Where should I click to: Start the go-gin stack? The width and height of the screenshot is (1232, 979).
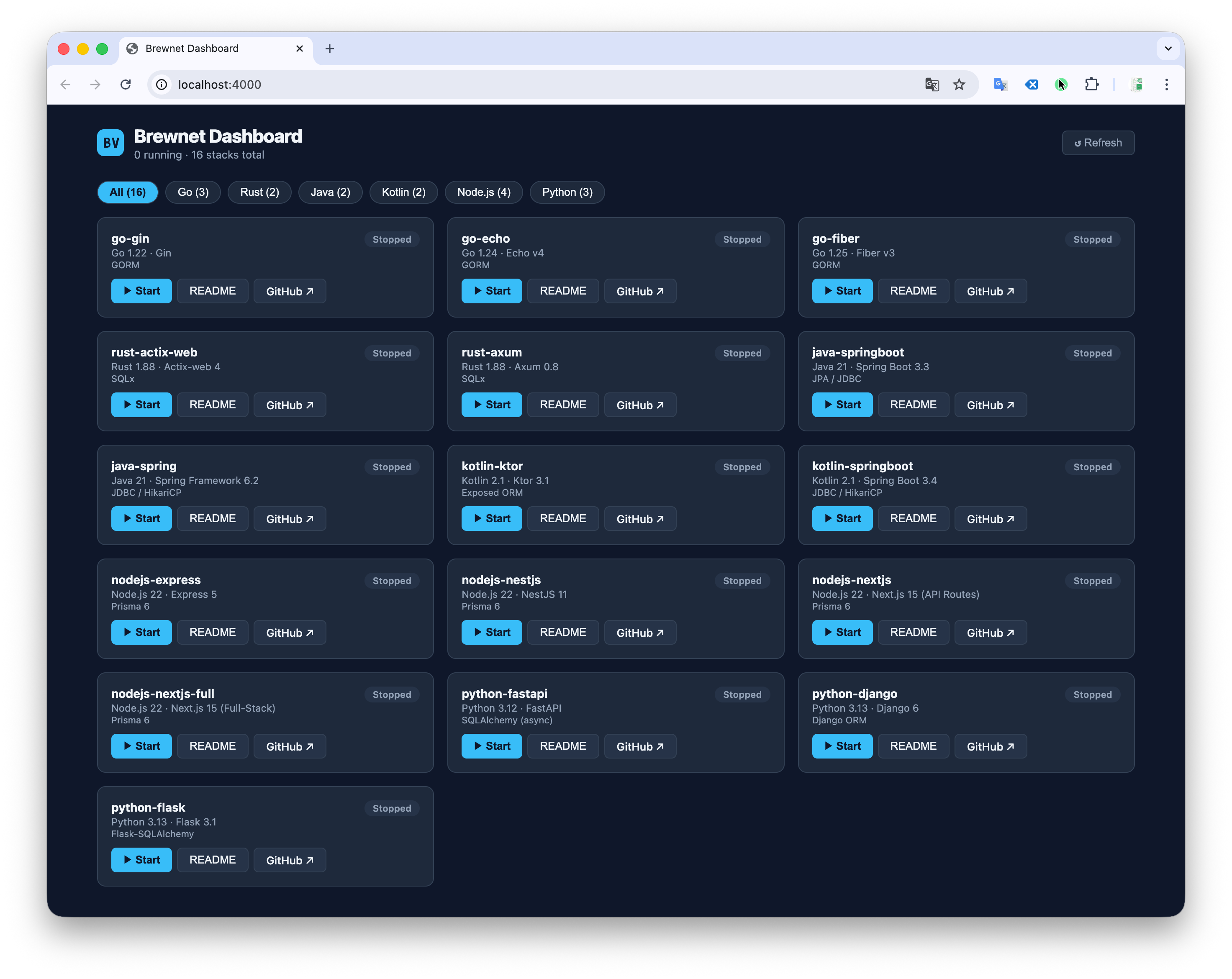141,291
